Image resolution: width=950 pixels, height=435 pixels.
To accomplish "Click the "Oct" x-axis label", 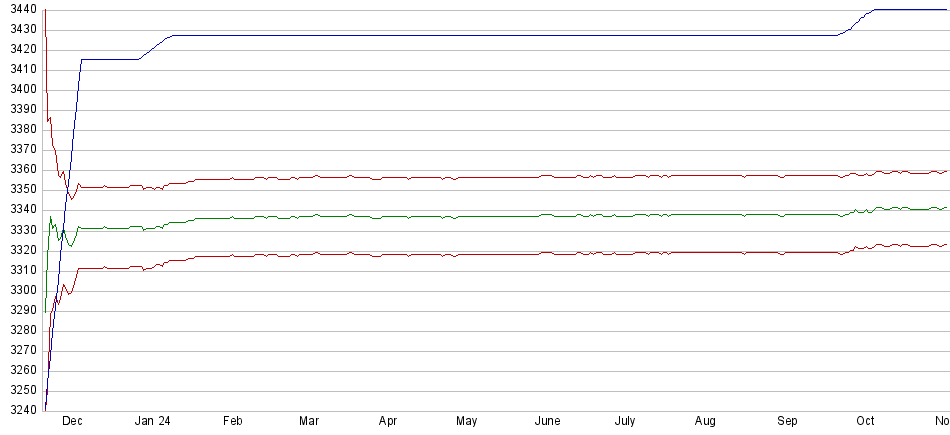I will click(x=865, y=422).
